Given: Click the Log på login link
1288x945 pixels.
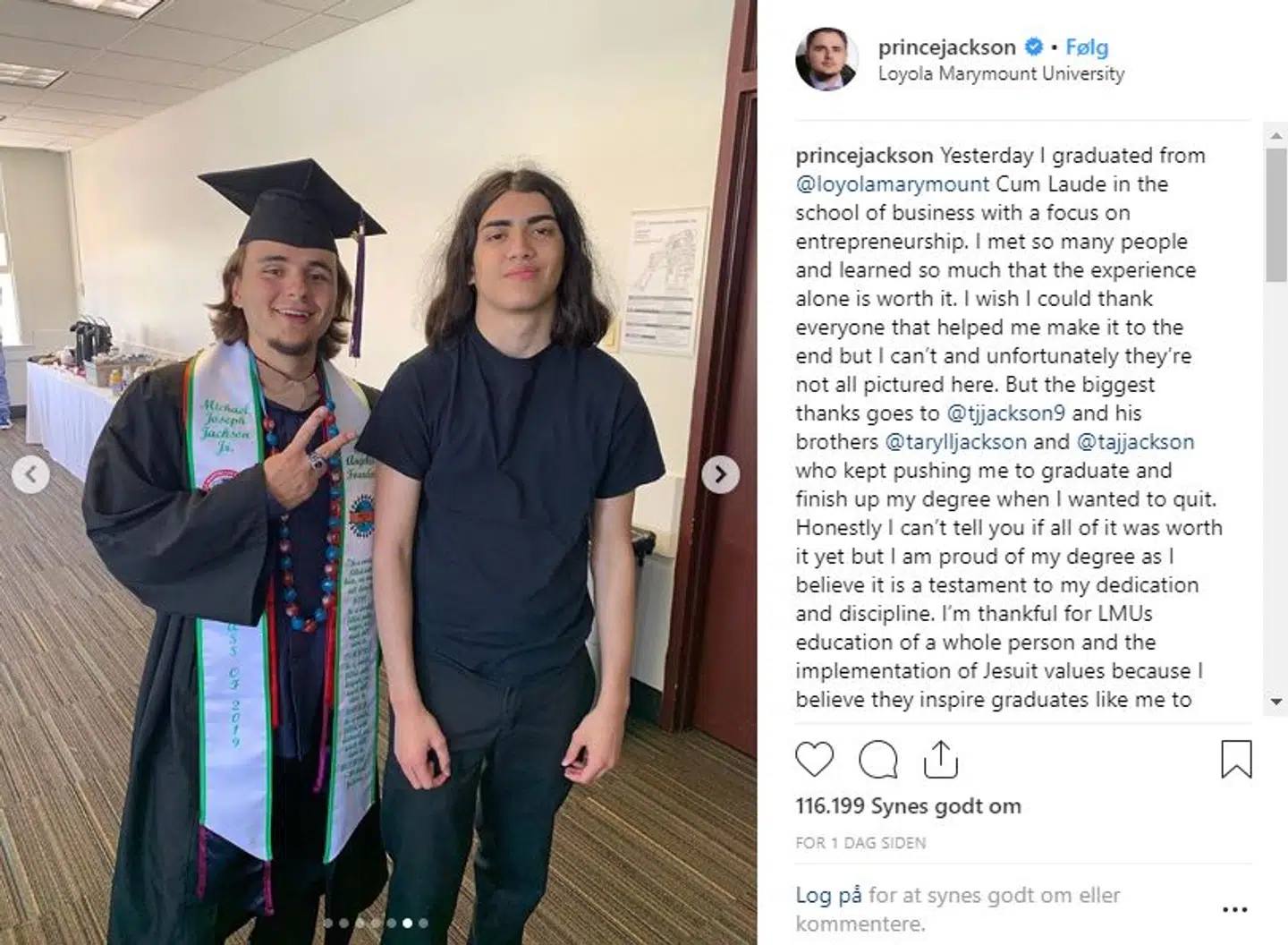Looking at the screenshot, I should (828, 895).
